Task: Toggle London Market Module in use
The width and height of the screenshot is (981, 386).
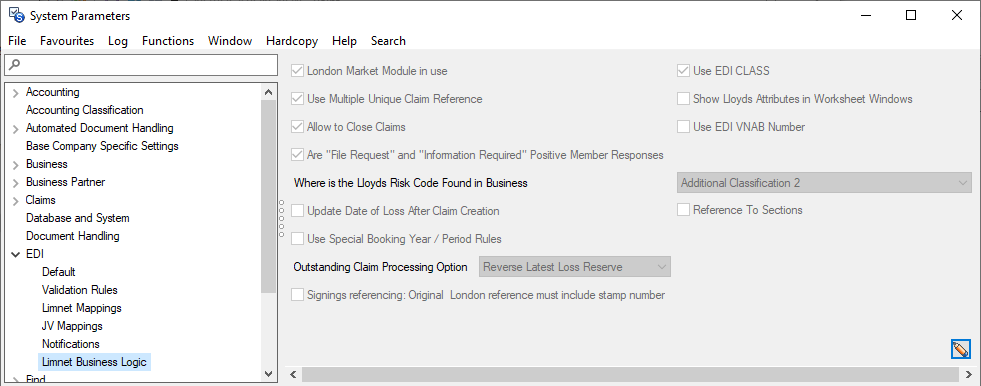Action: pyautogui.click(x=297, y=71)
